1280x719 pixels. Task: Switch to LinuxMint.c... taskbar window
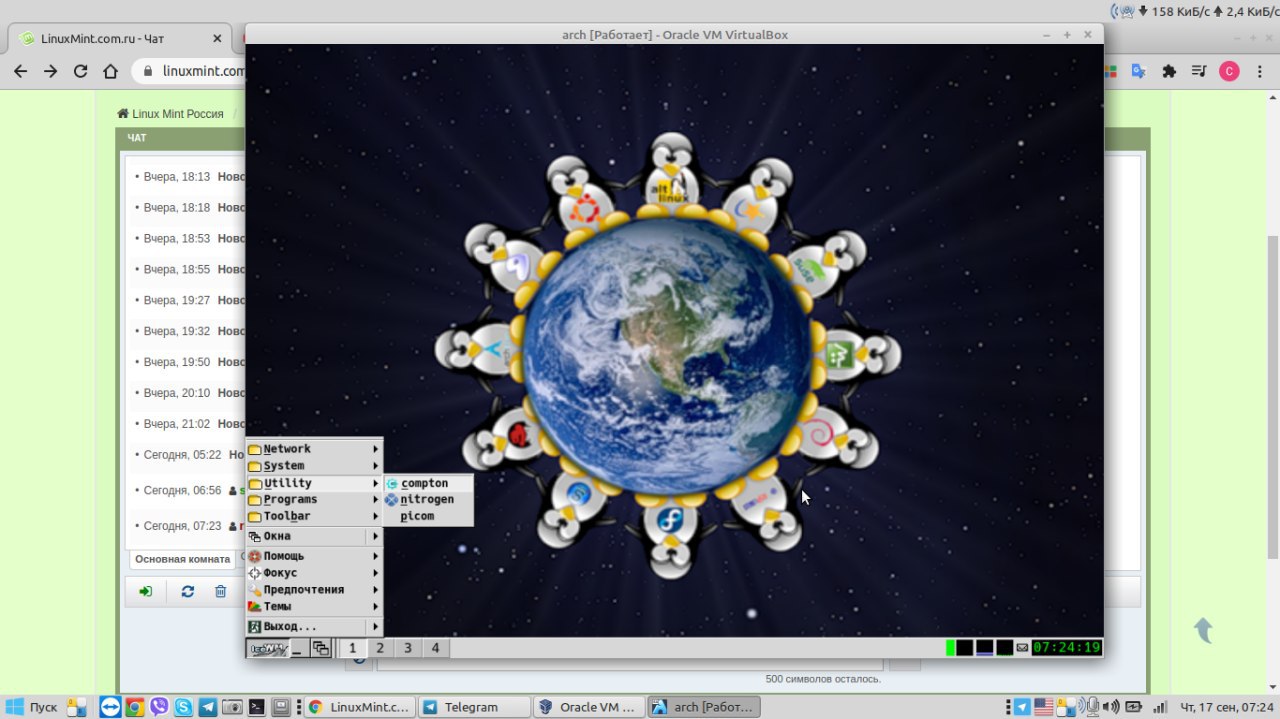pyautogui.click(x=358, y=707)
